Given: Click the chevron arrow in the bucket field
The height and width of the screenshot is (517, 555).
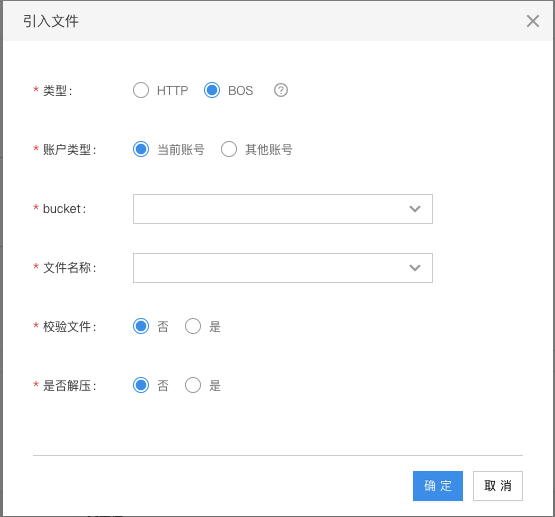Looking at the screenshot, I should tap(415, 209).
